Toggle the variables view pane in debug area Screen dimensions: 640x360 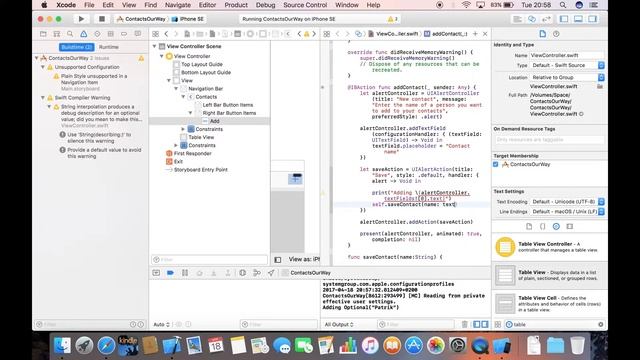(476, 324)
